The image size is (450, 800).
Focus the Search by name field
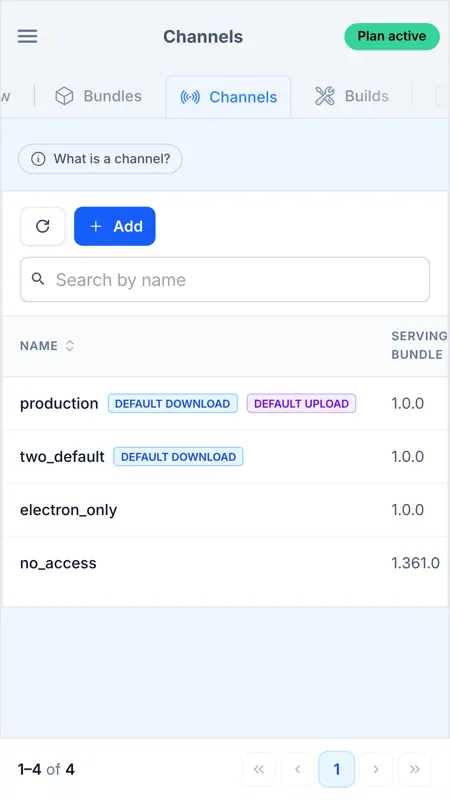(x=225, y=280)
